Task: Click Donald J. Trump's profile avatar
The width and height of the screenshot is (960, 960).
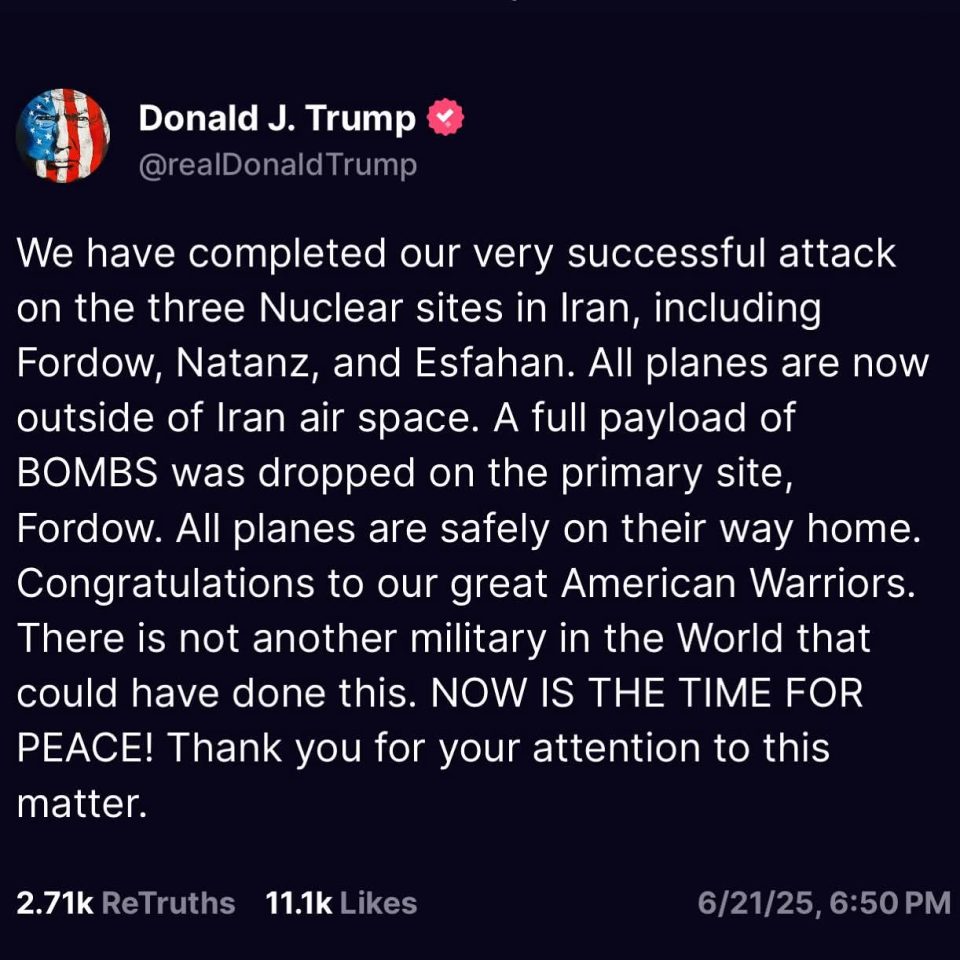Action: point(62,135)
